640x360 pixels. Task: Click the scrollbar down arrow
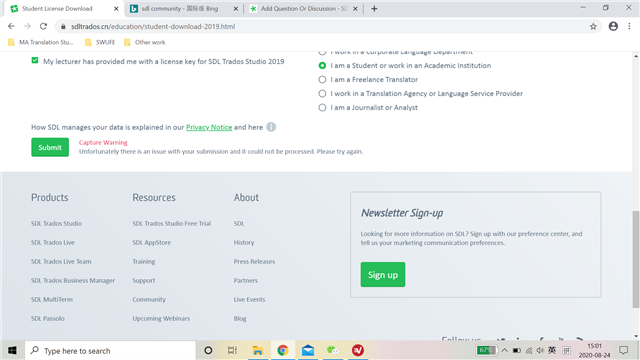(x=636, y=336)
